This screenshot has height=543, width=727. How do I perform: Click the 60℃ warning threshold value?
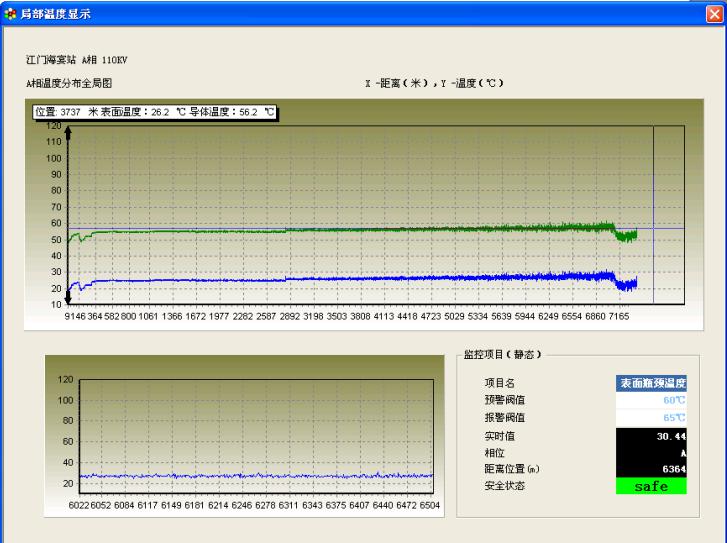[x=651, y=400]
